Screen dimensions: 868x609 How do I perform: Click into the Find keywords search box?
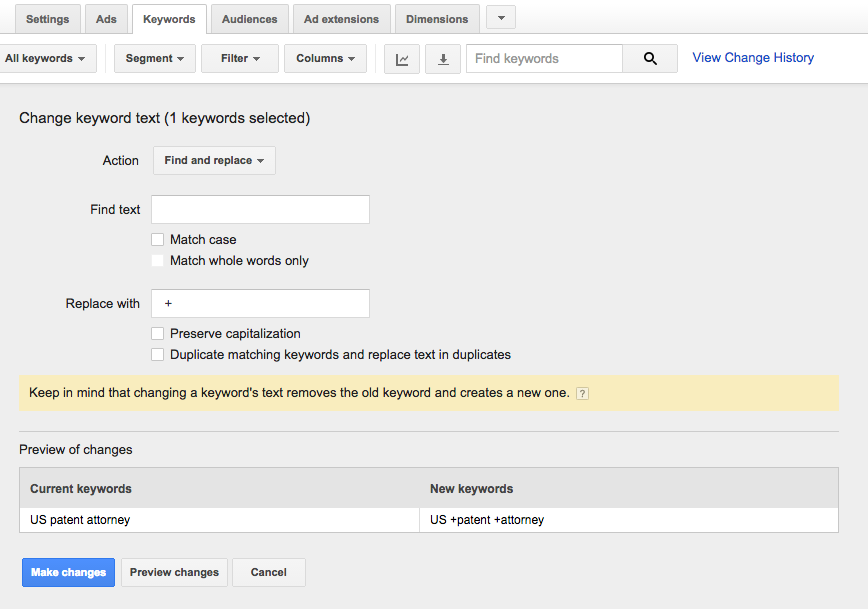(545, 59)
